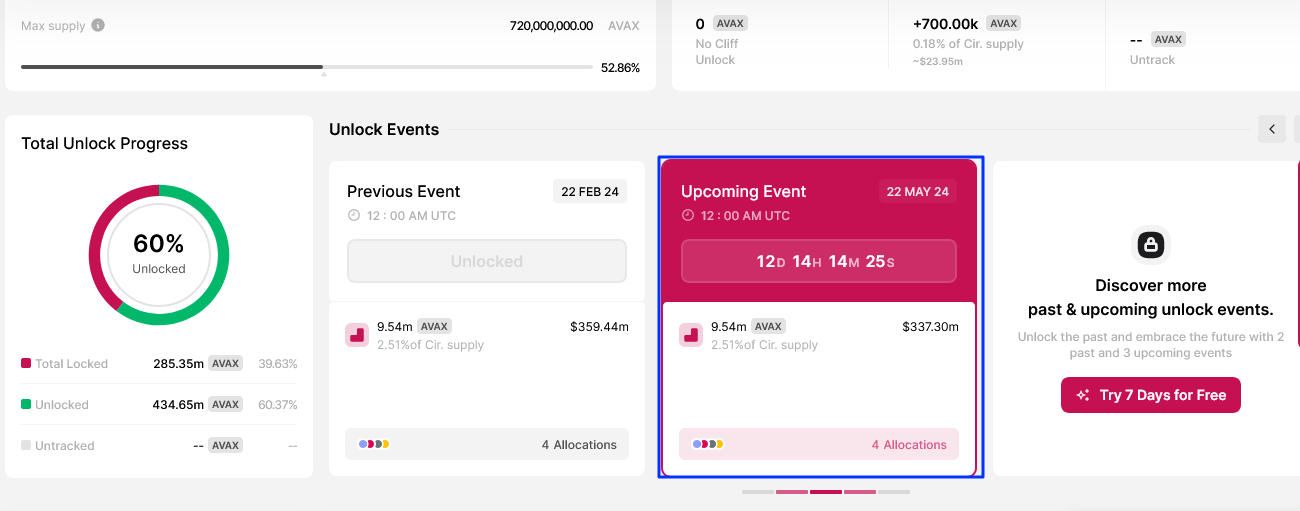Select the last carousel page indicator
The height and width of the screenshot is (511, 1300).
894,492
